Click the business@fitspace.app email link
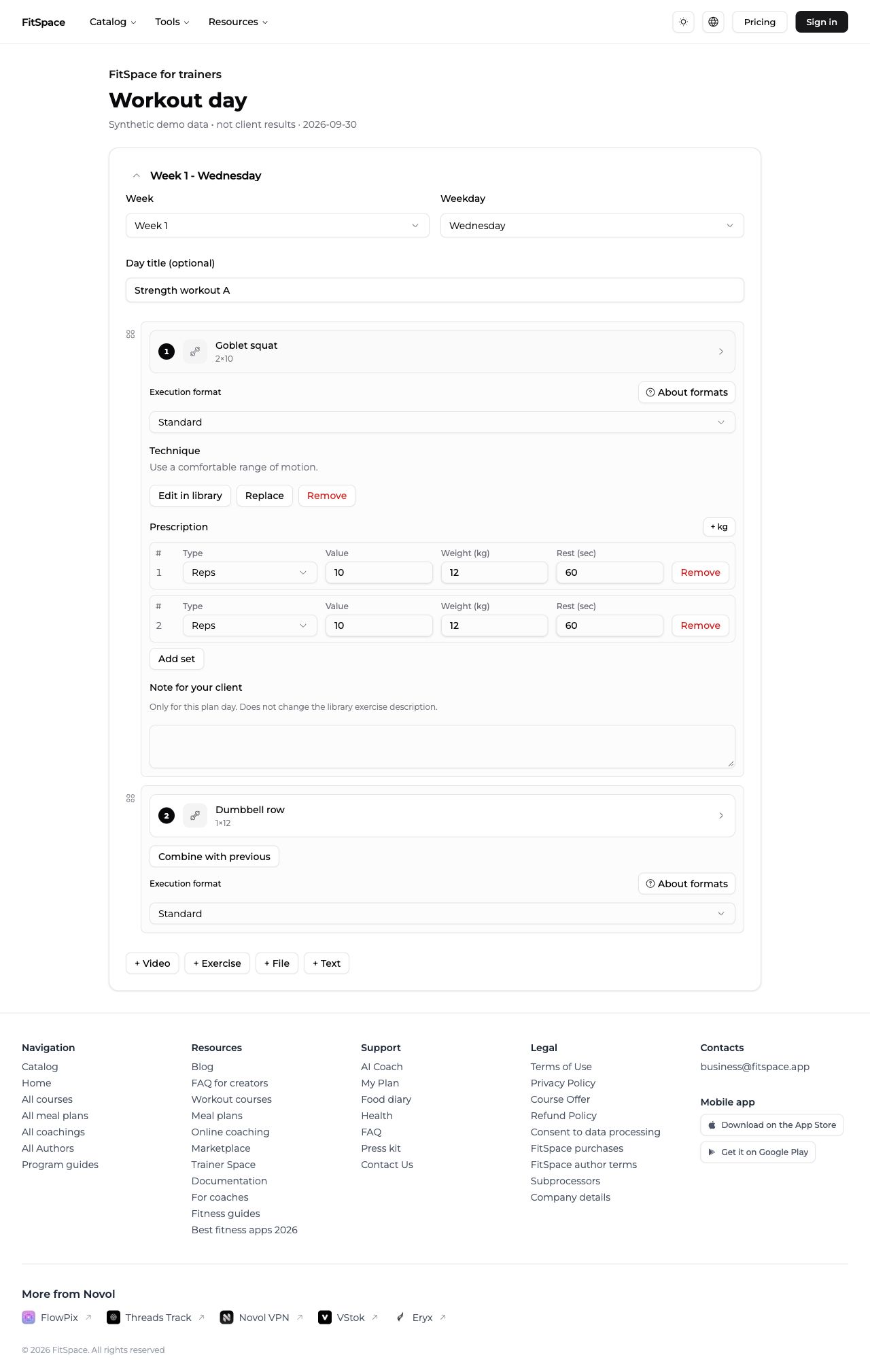Viewport: 870px width, 1372px height. click(x=755, y=1067)
